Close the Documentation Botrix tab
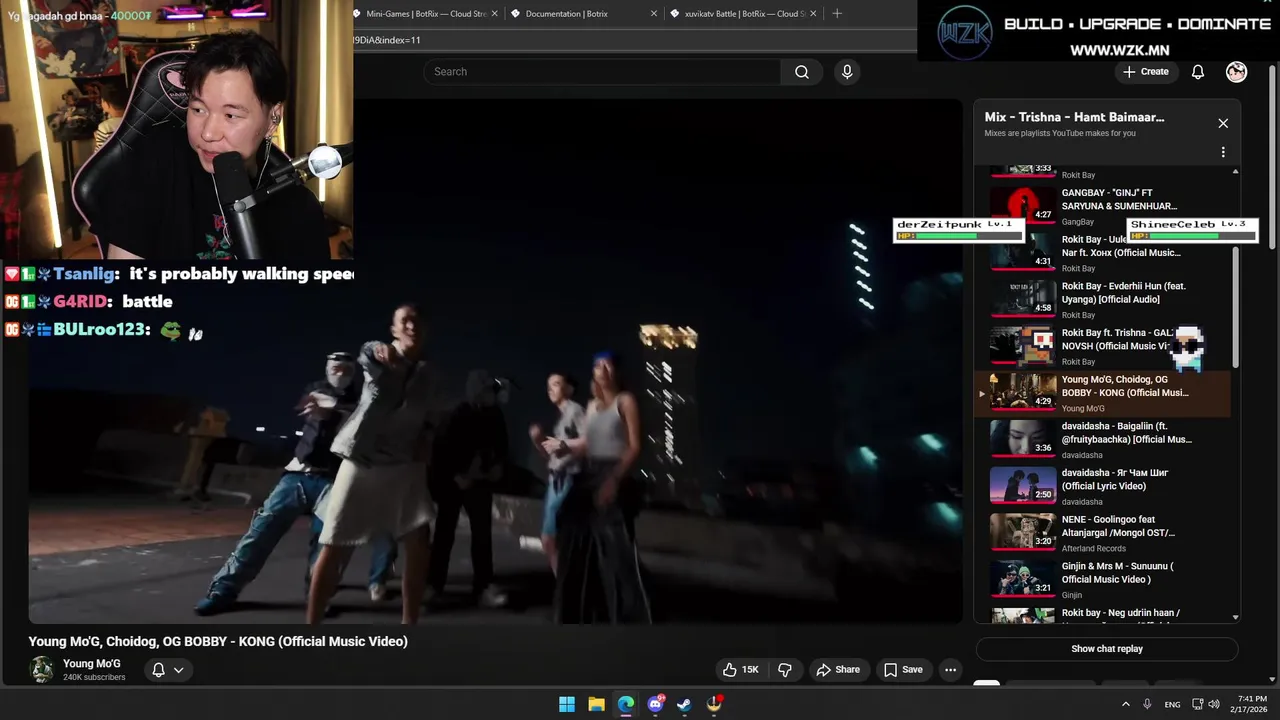 click(654, 14)
